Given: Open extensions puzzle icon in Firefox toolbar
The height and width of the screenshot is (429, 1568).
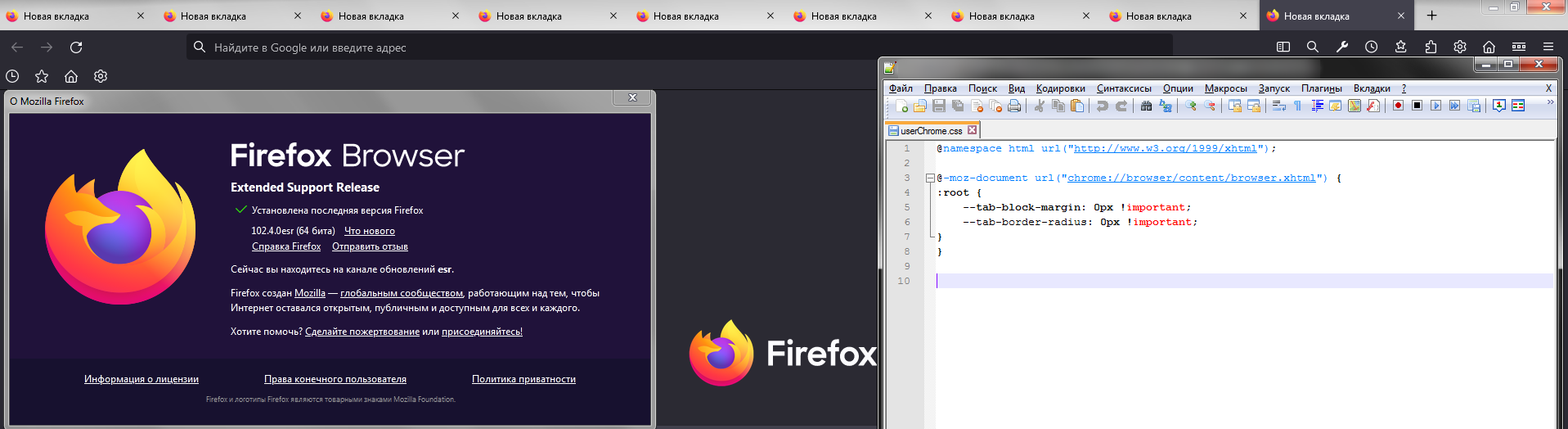Looking at the screenshot, I should coord(1431,47).
